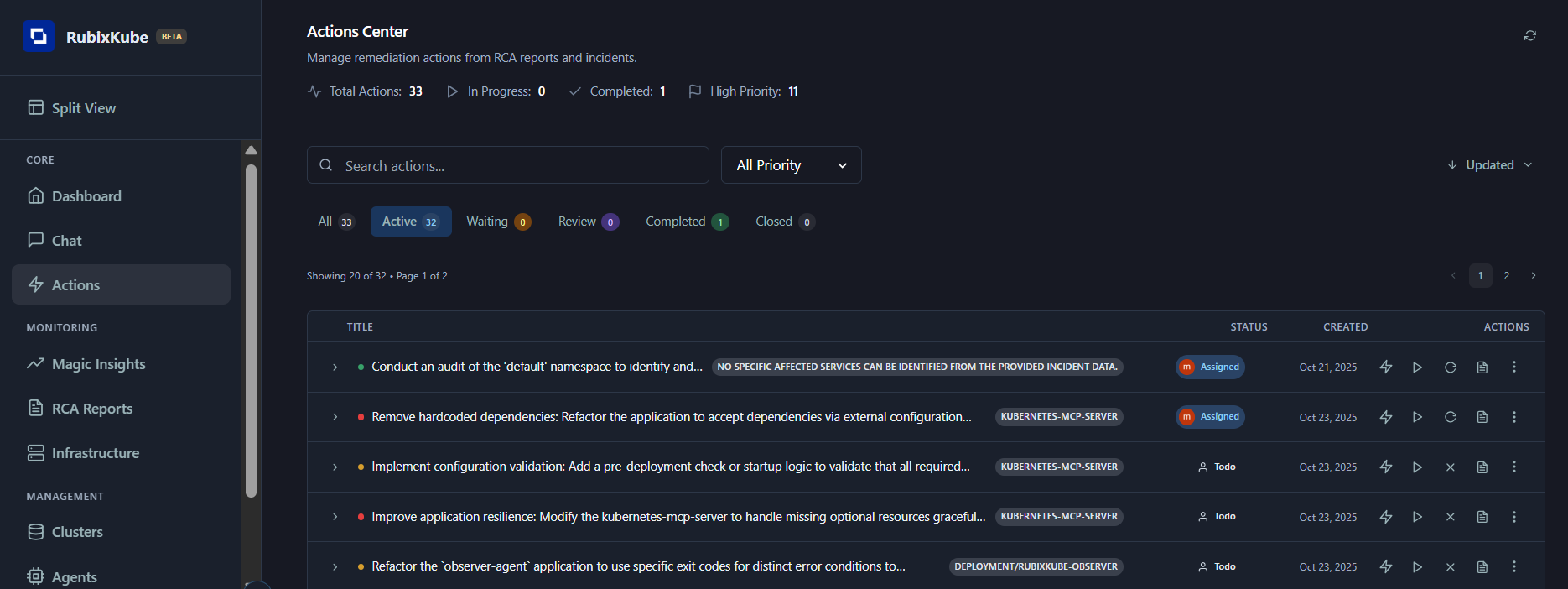1568x589 pixels.
Task: Click the RubixKube logo icon
Action: (39, 36)
